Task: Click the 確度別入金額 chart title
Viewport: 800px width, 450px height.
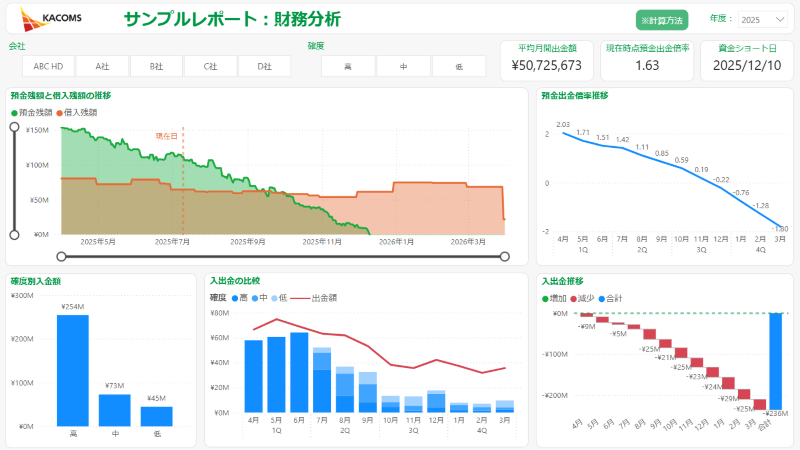Action: [x=36, y=281]
